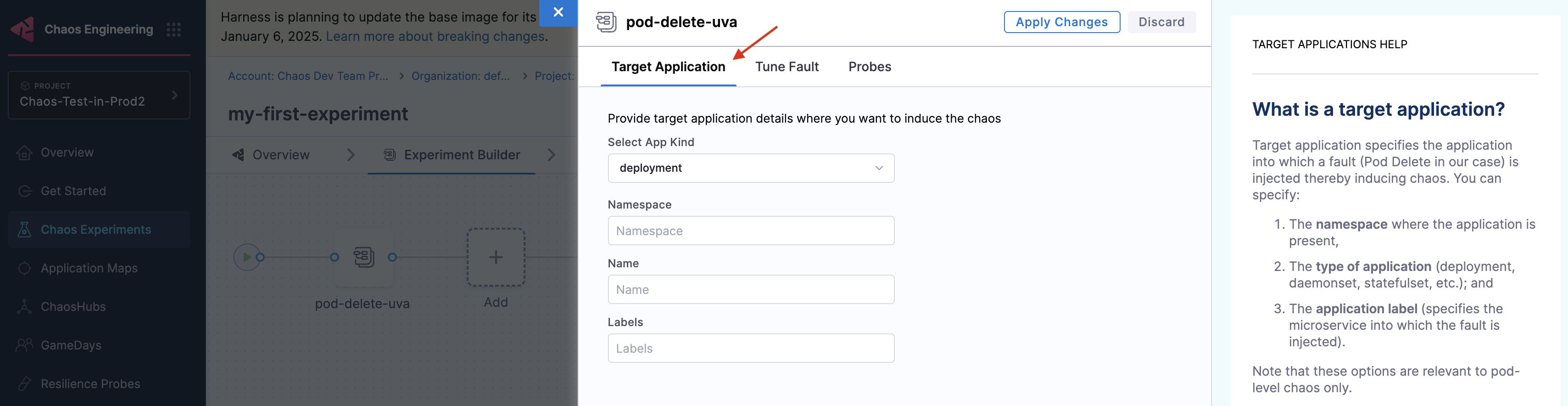
Task: Focus the Labels input field
Action: tap(751, 348)
